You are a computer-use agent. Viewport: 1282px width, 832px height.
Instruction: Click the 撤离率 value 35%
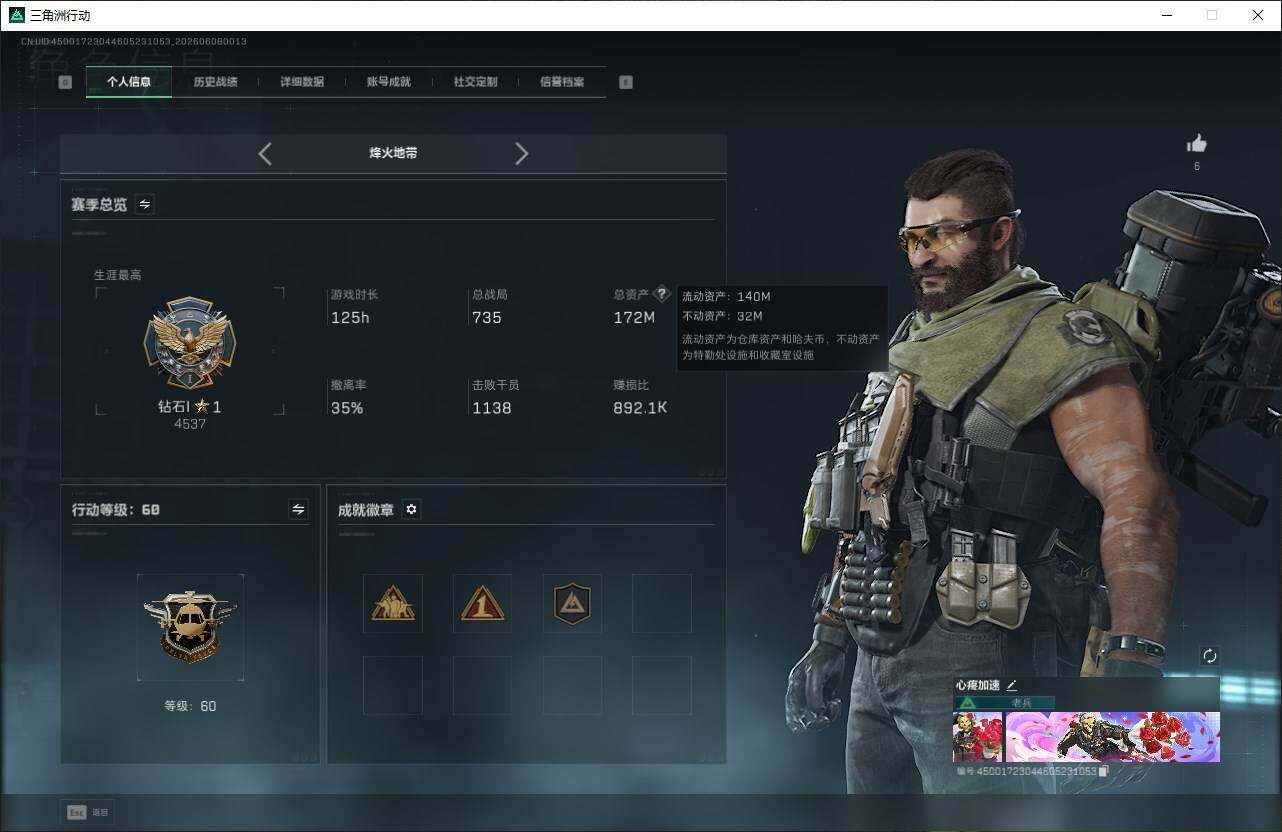(347, 408)
